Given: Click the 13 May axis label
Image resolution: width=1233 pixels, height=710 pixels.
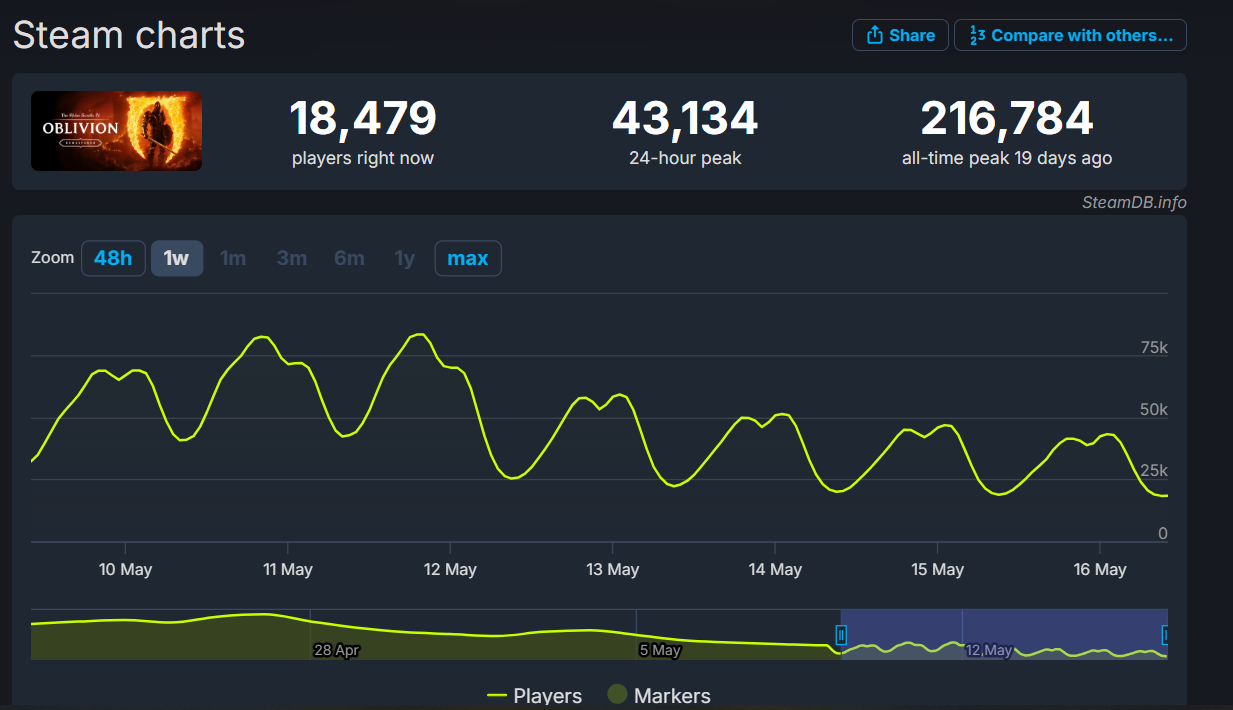Looking at the screenshot, I should pos(612,569).
